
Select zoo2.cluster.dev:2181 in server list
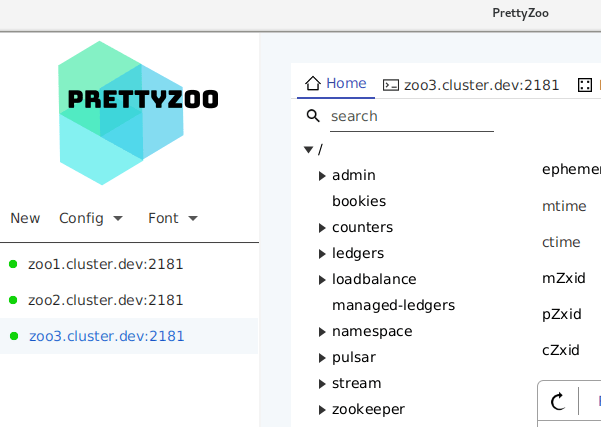click(x=105, y=300)
